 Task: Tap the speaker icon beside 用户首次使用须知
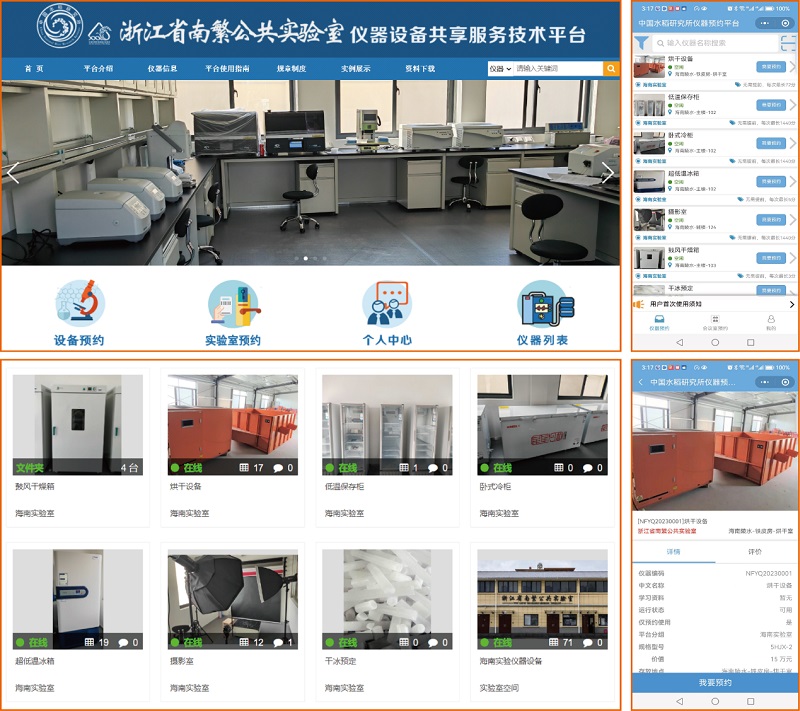[x=639, y=304]
